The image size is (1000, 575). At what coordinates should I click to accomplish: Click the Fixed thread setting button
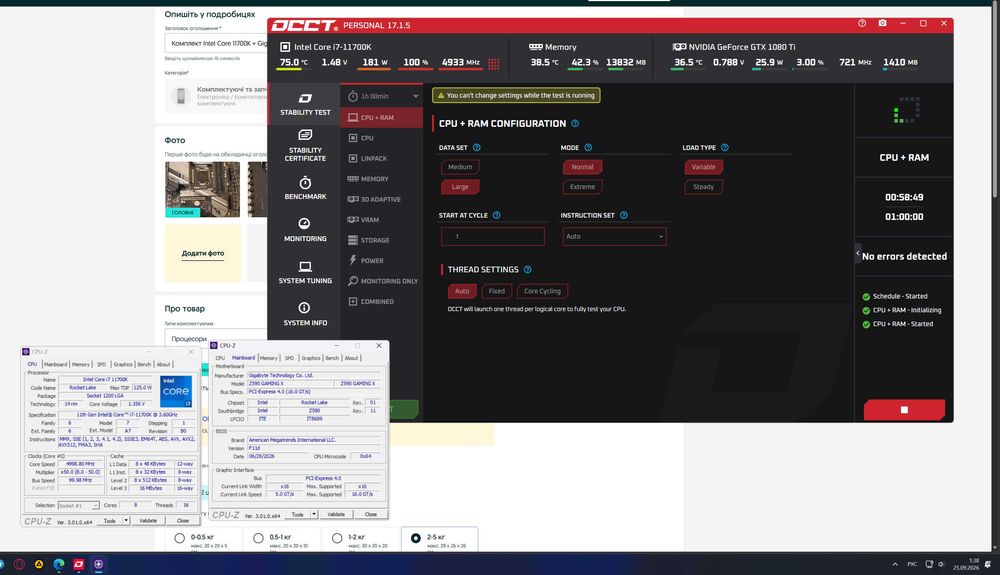496,291
